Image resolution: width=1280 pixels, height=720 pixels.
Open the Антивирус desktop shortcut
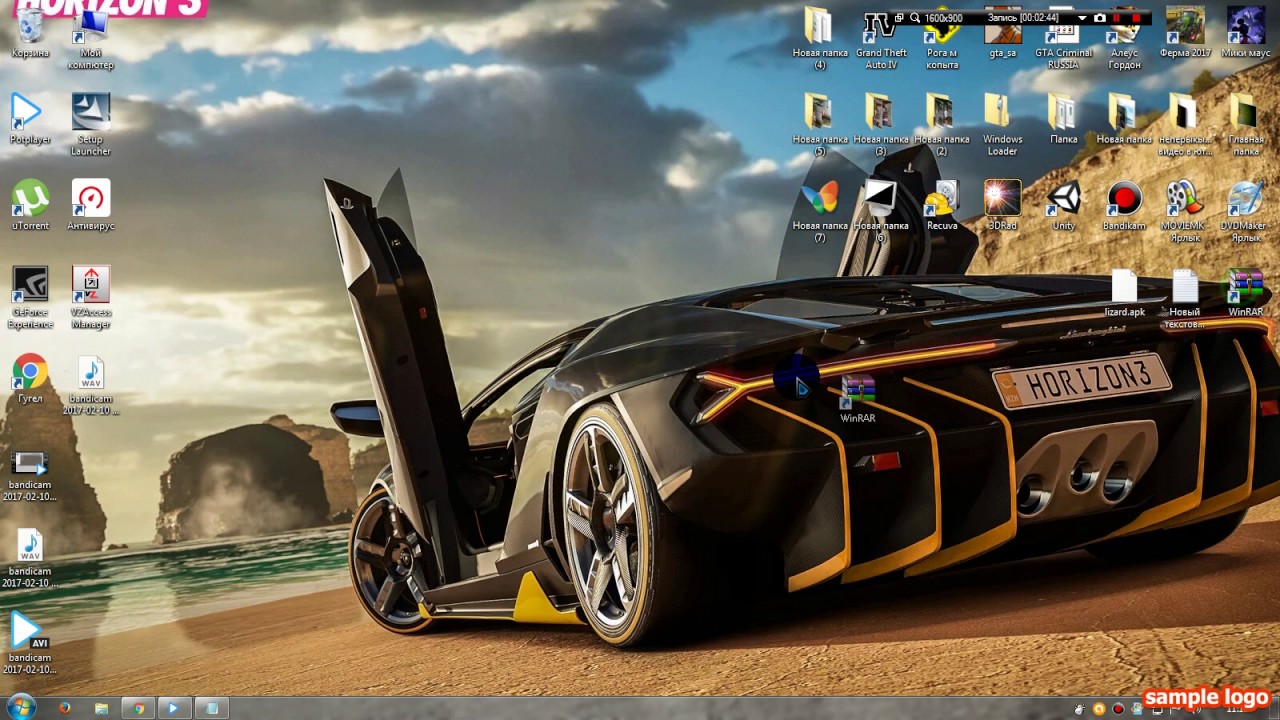[x=91, y=205]
